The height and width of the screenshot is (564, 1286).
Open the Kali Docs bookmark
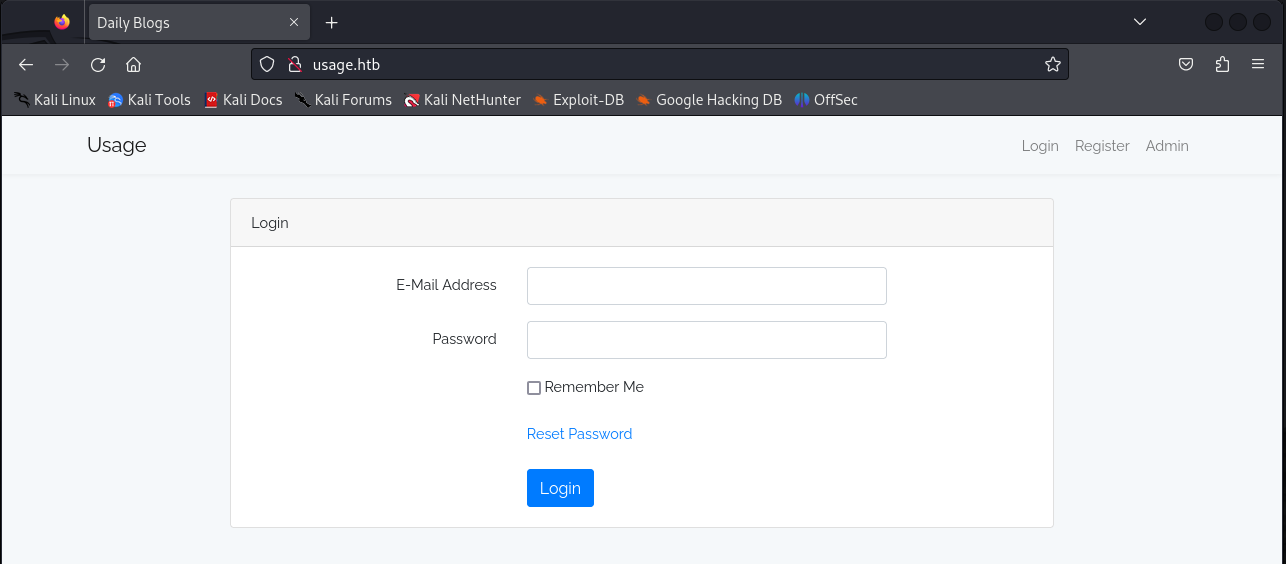(243, 100)
